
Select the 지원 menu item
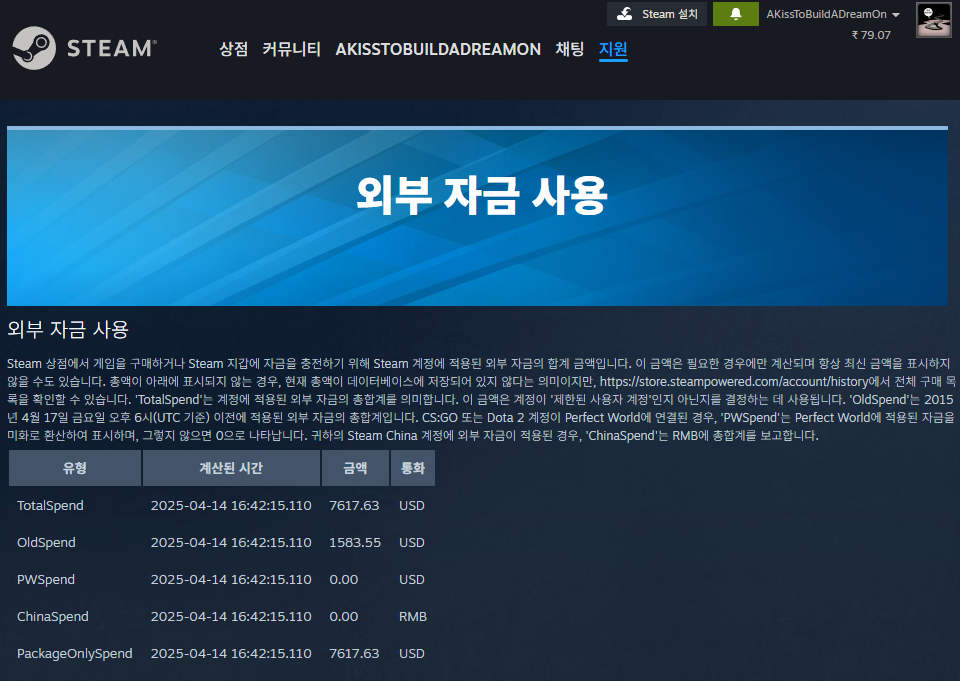click(x=613, y=49)
